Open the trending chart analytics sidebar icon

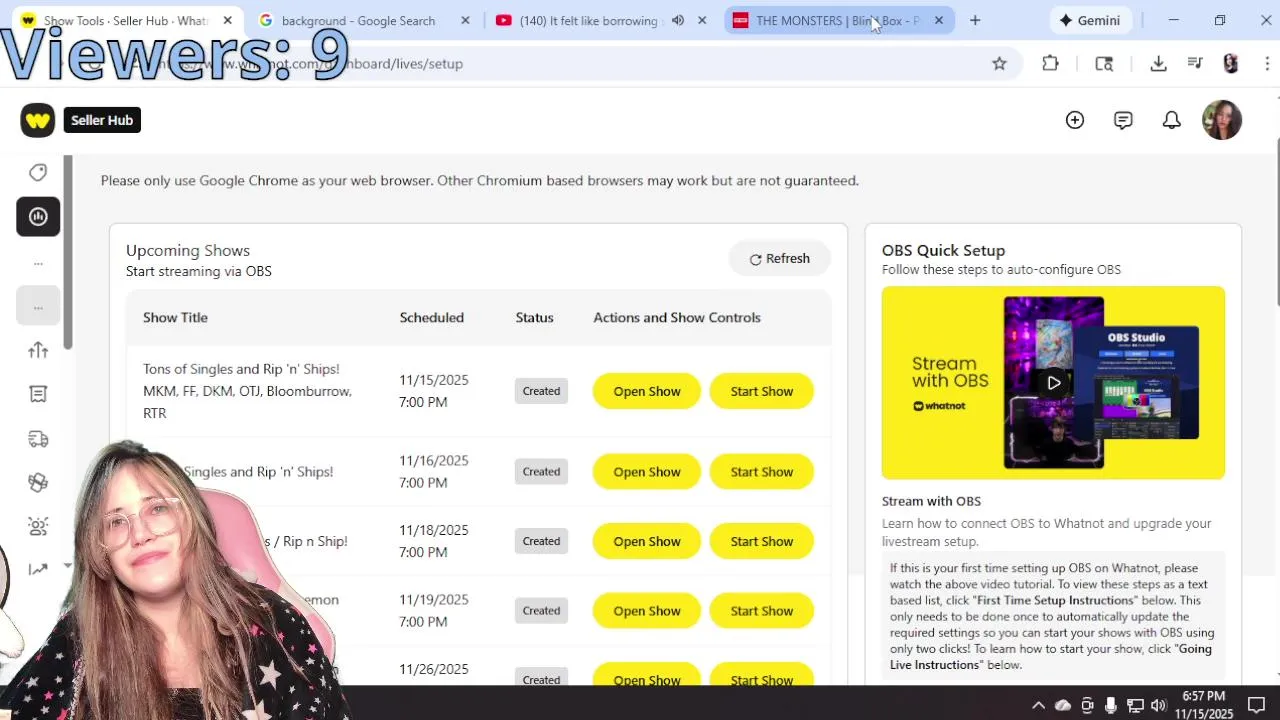pos(38,570)
